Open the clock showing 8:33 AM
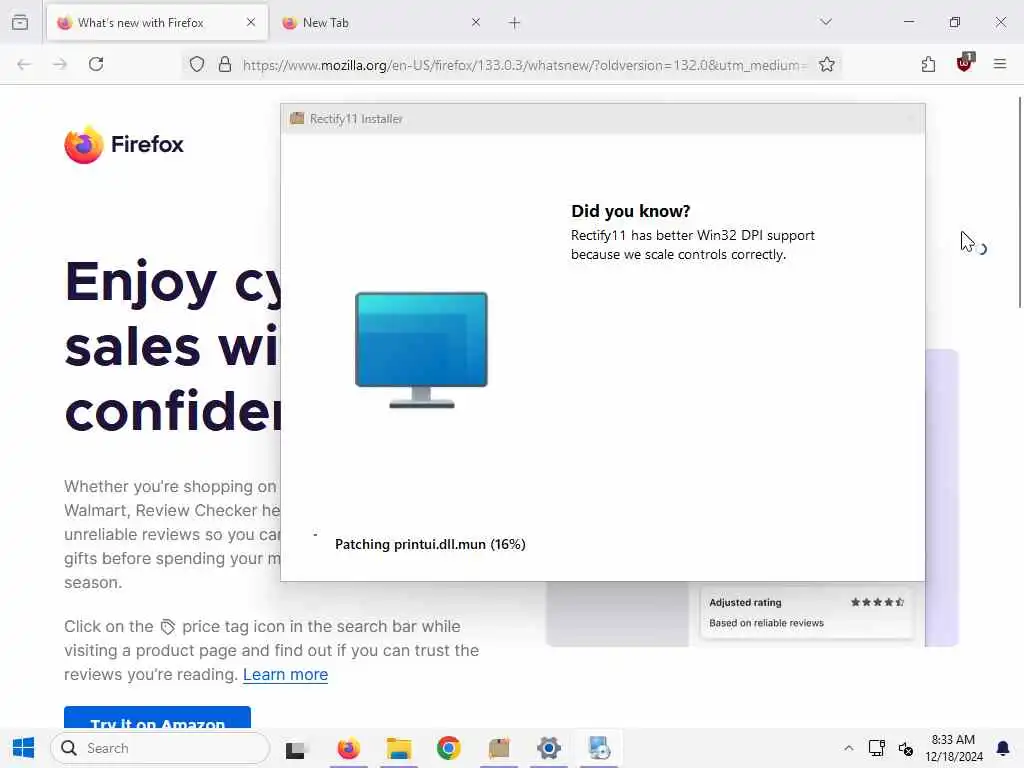The height and width of the screenshot is (768, 1024). point(953,748)
